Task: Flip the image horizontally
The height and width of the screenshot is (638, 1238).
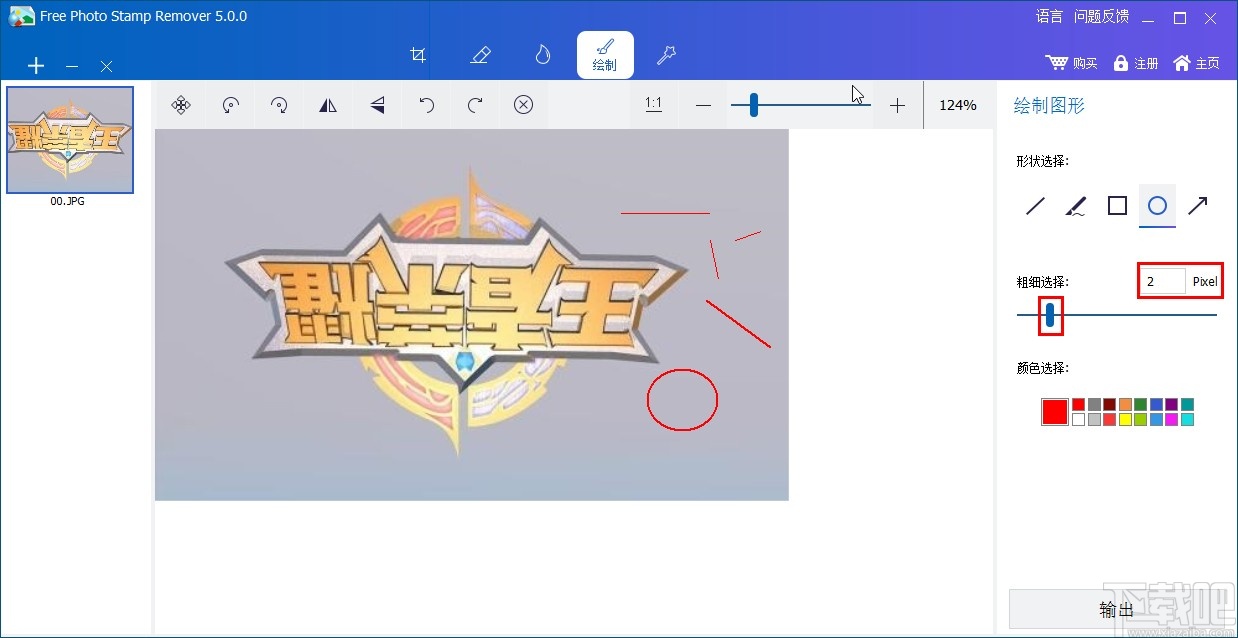Action: point(328,104)
